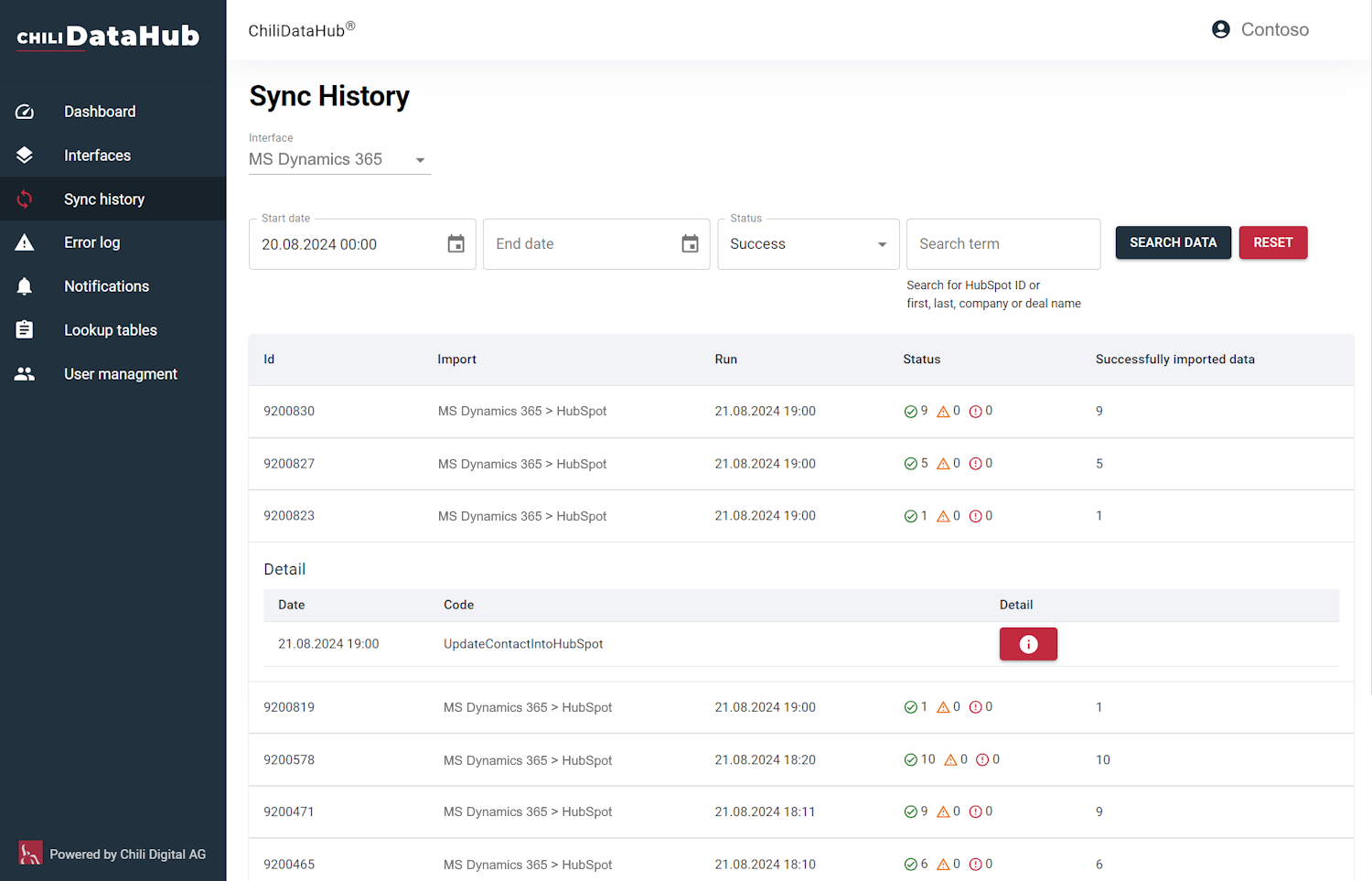Expand sync row 9200827
The height and width of the screenshot is (881, 1372).
pyautogui.click(x=801, y=464)
